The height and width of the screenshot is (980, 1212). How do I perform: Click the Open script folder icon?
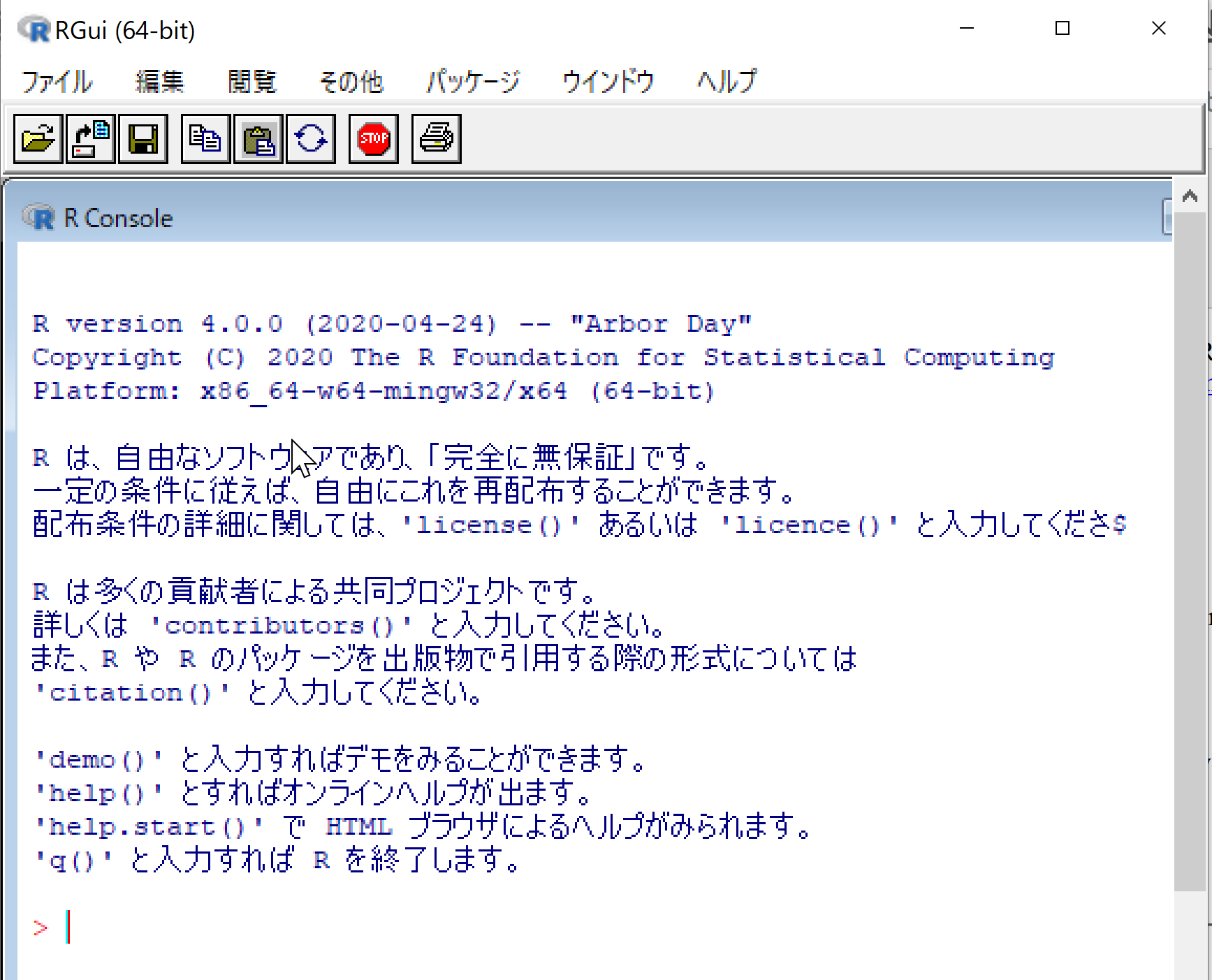pos(38,139)
